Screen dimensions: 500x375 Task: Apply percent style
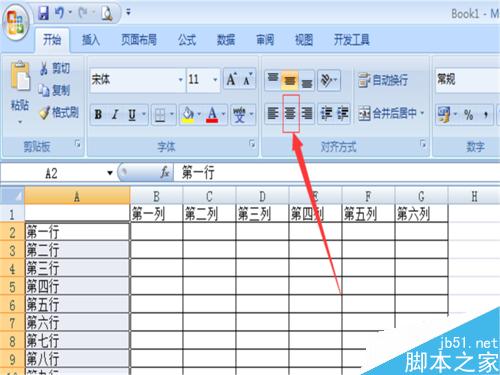(x=469, y=115)
